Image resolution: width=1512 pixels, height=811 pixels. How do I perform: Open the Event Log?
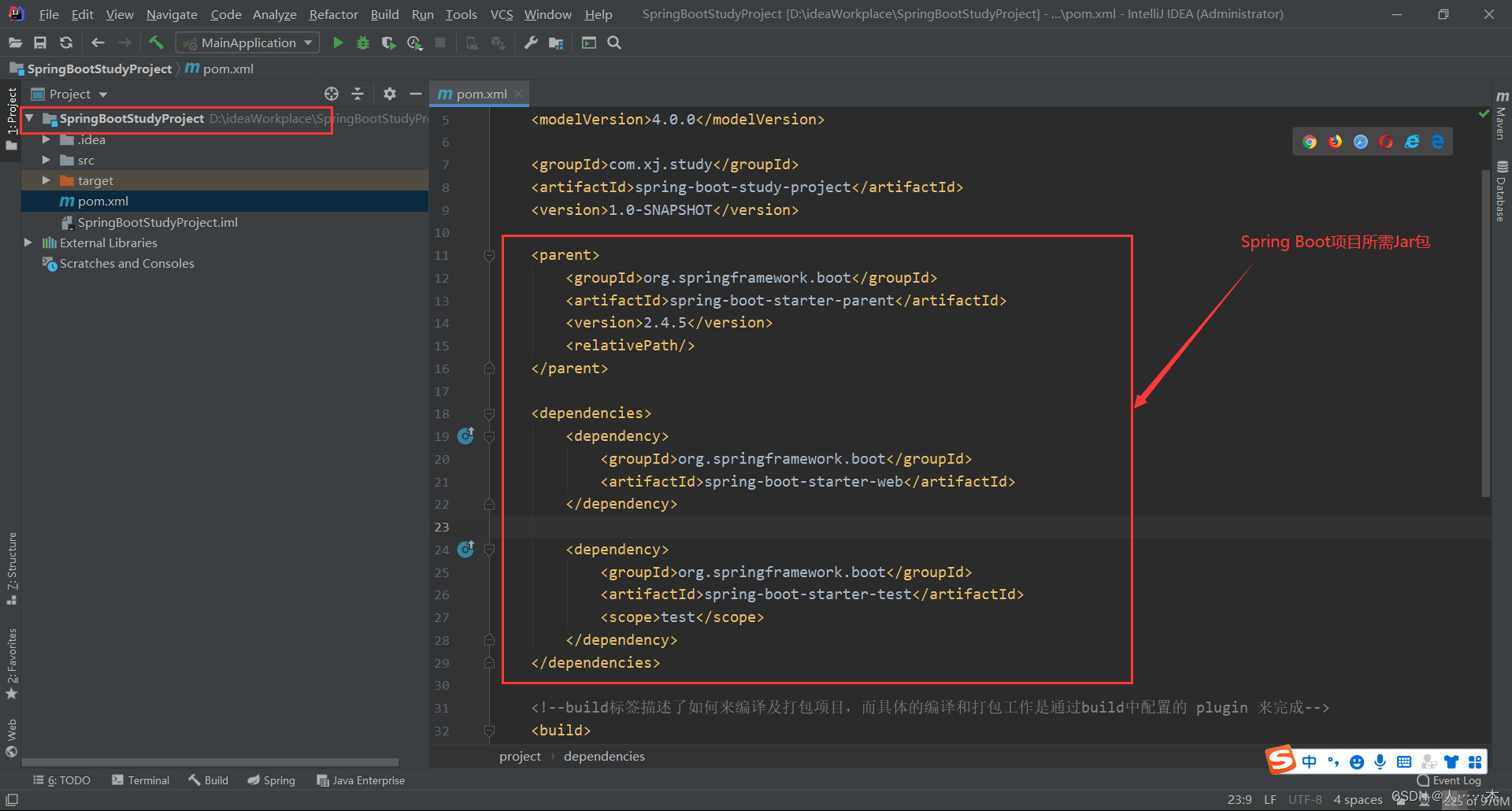coord(1449,780)
